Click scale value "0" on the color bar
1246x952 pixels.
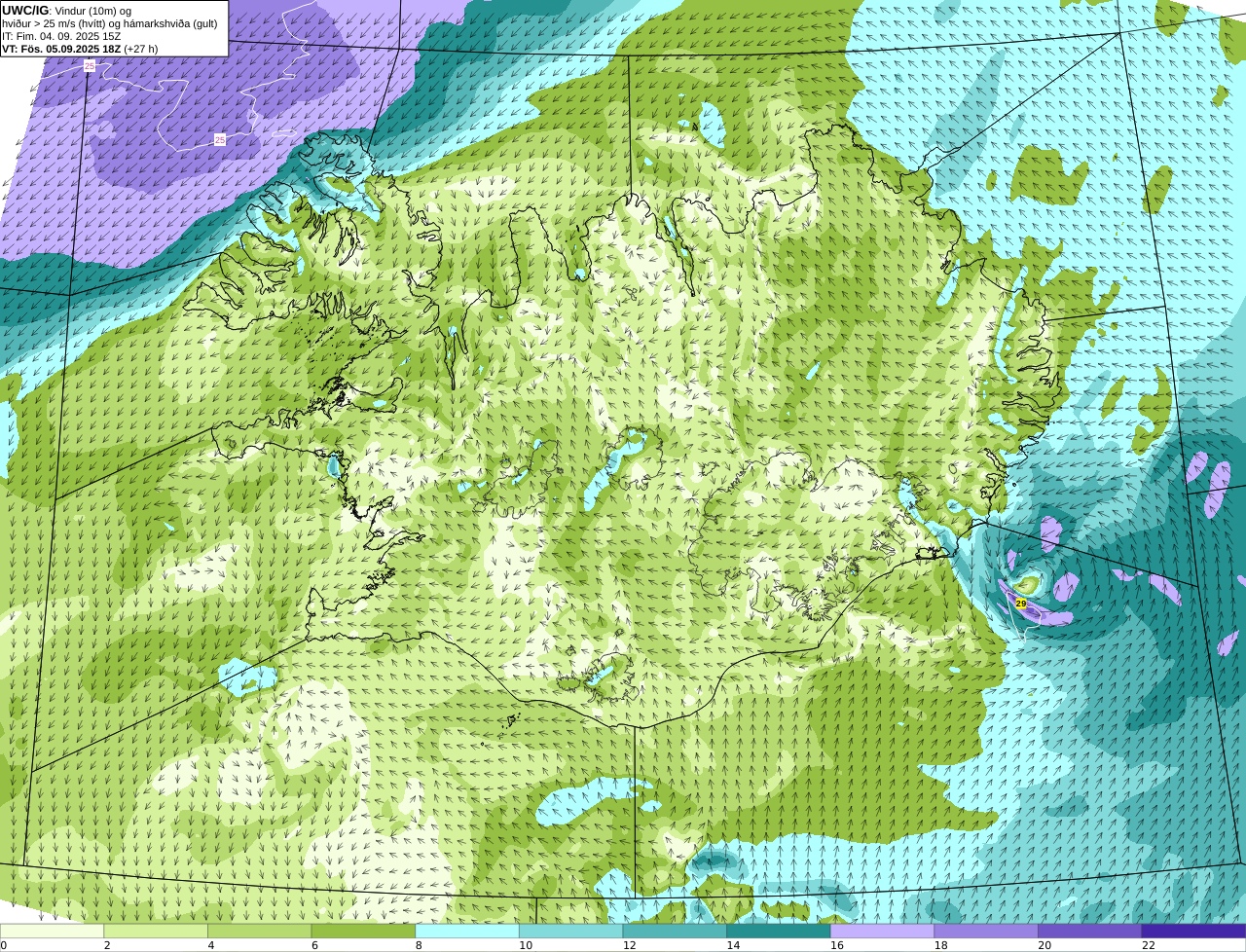tap(3, 945)
